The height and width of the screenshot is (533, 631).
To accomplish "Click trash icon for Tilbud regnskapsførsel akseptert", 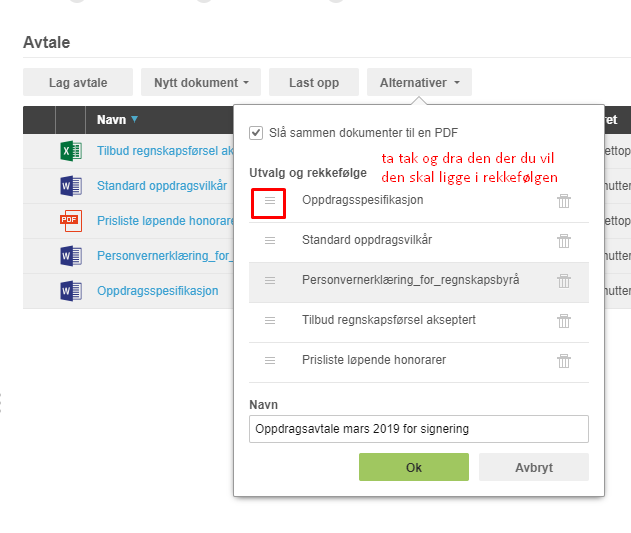I will 564,321.
